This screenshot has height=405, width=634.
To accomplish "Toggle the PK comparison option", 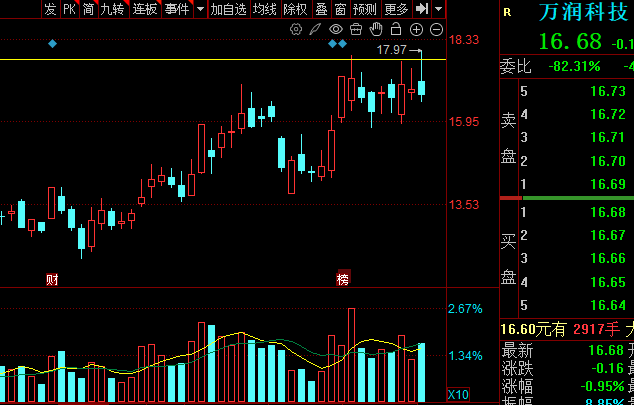I will [70, 9].
